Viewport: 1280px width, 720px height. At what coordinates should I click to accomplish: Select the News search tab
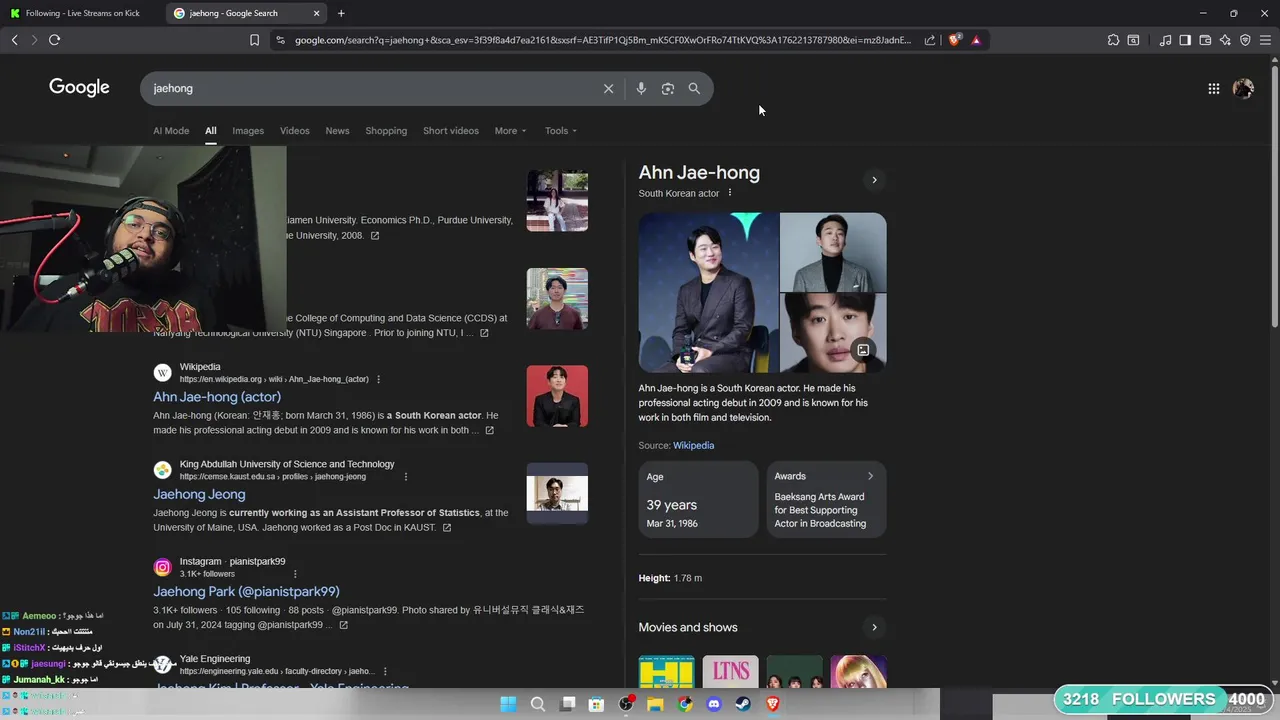click(x=337, y=131)
